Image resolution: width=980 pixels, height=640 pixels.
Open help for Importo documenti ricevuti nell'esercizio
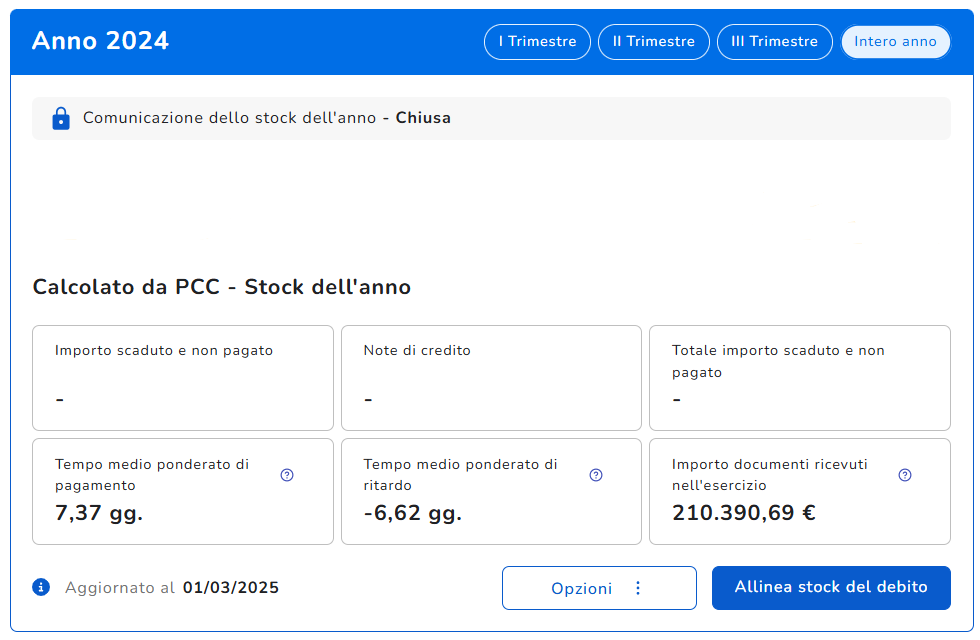pyautogui.click(x=905, y=475)
